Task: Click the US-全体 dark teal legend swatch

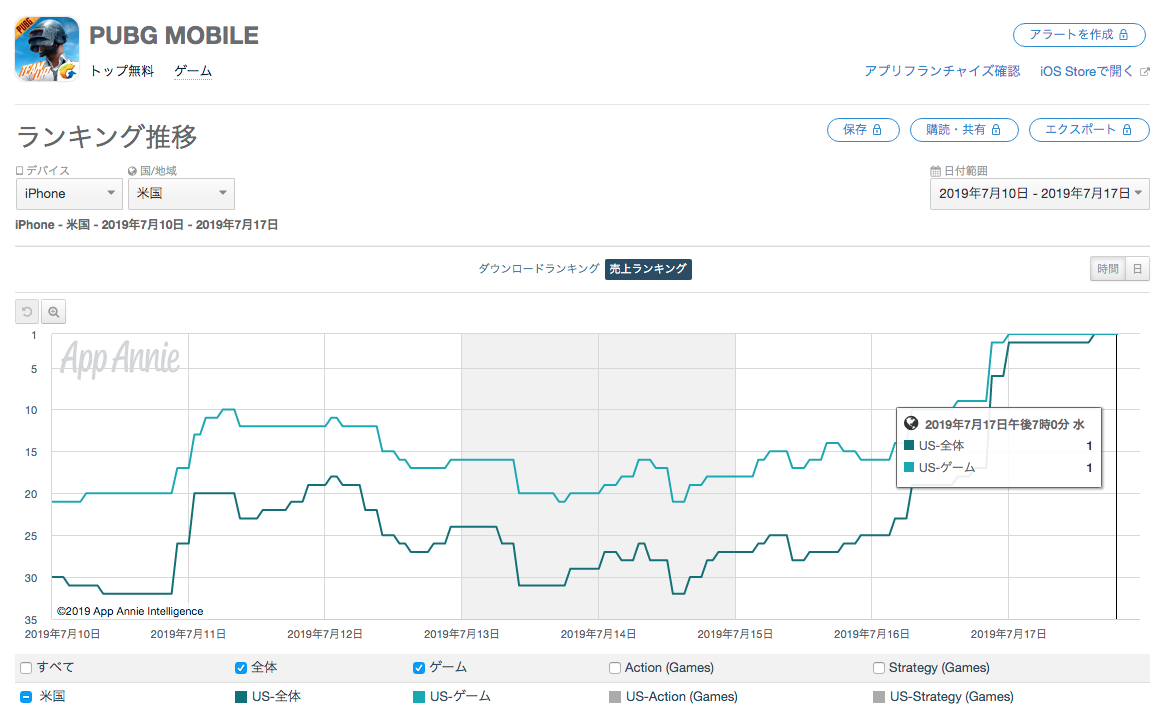Action: point(240,697)
